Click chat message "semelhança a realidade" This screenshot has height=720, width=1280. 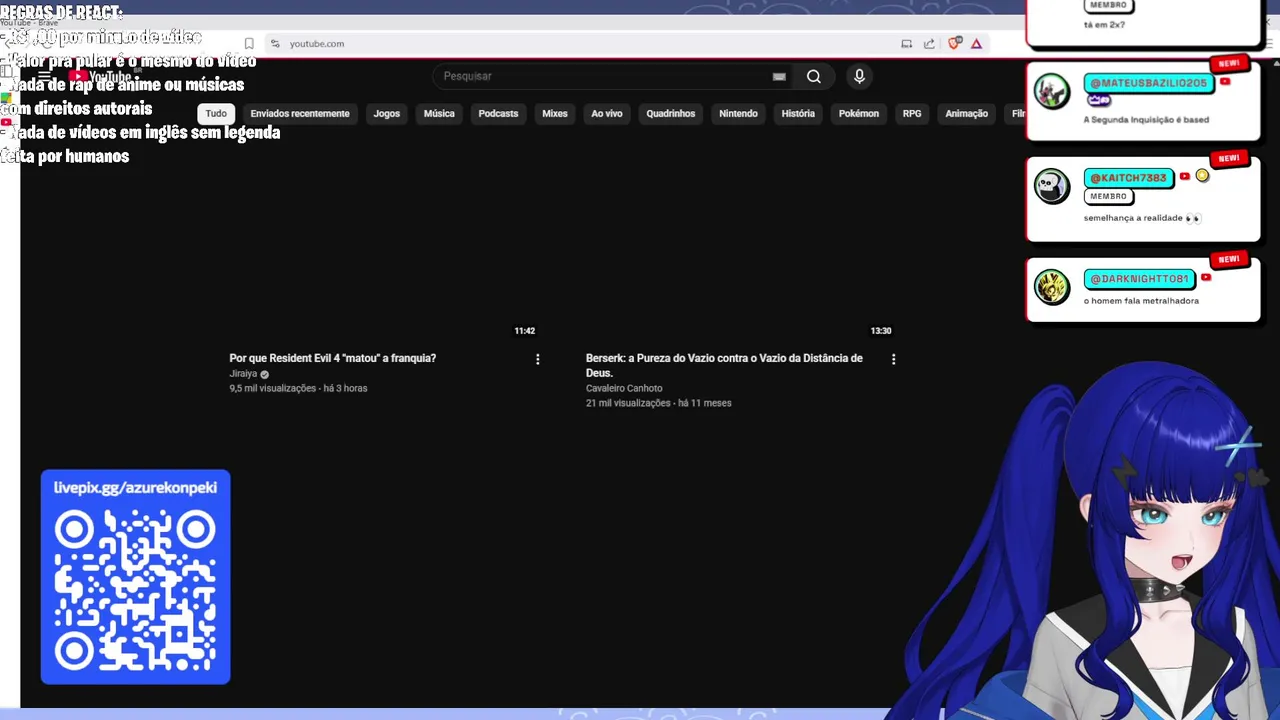click(1142, 218)
